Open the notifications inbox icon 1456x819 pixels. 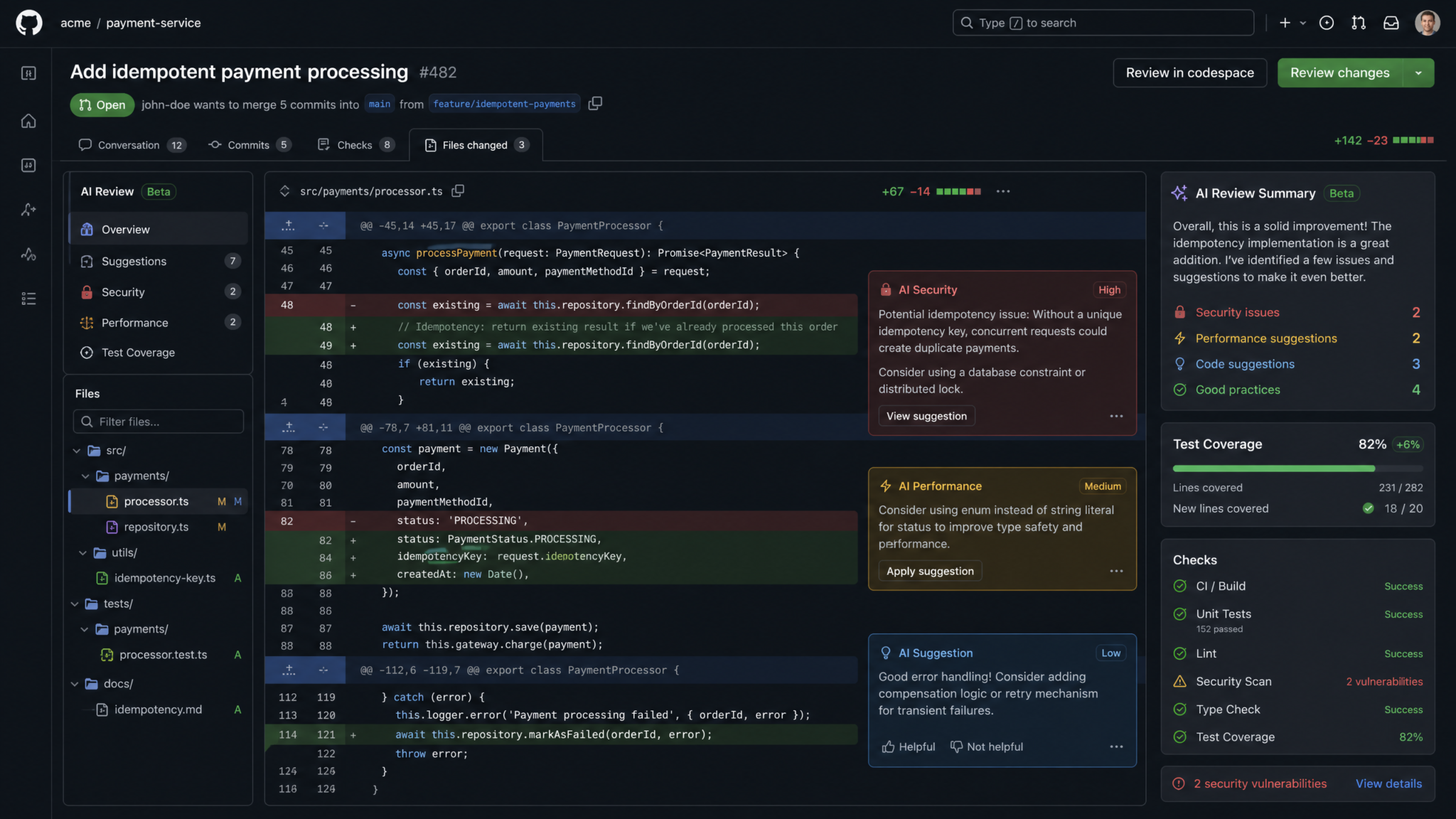[1391, 23]
